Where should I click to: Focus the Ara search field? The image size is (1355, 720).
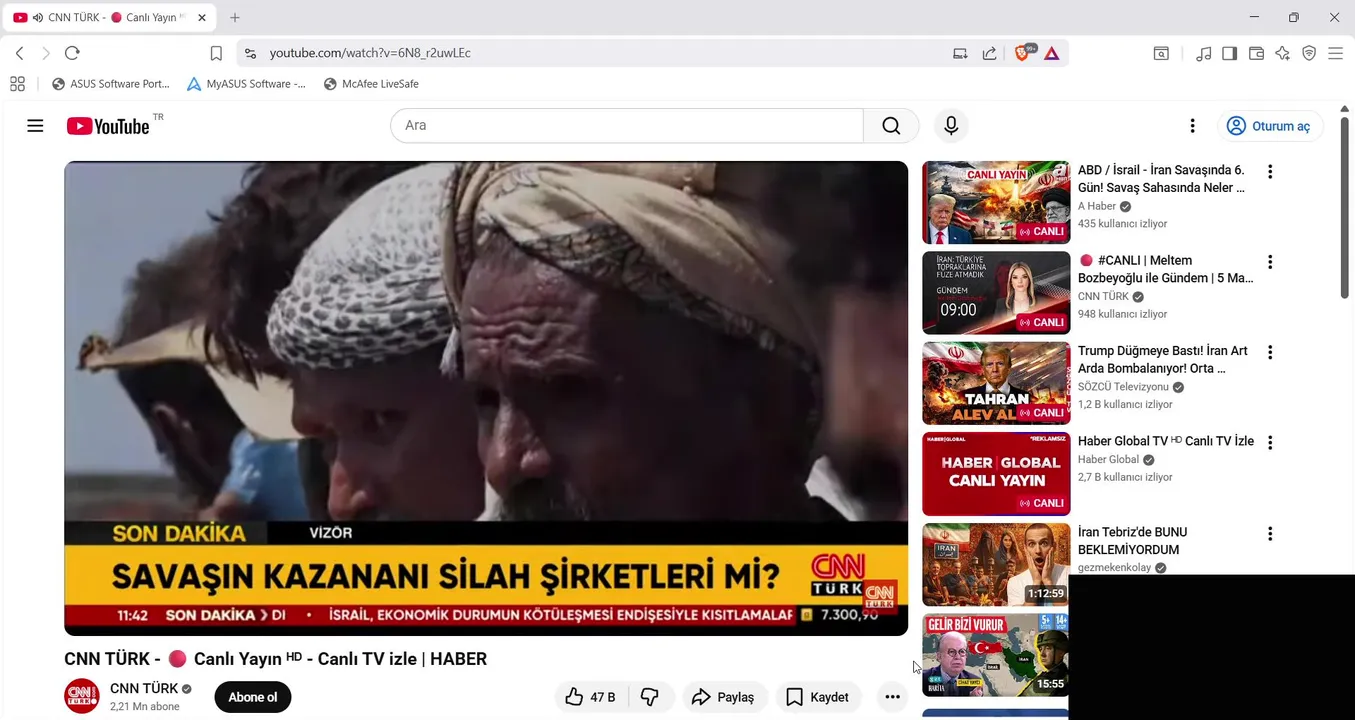point(627,126)
